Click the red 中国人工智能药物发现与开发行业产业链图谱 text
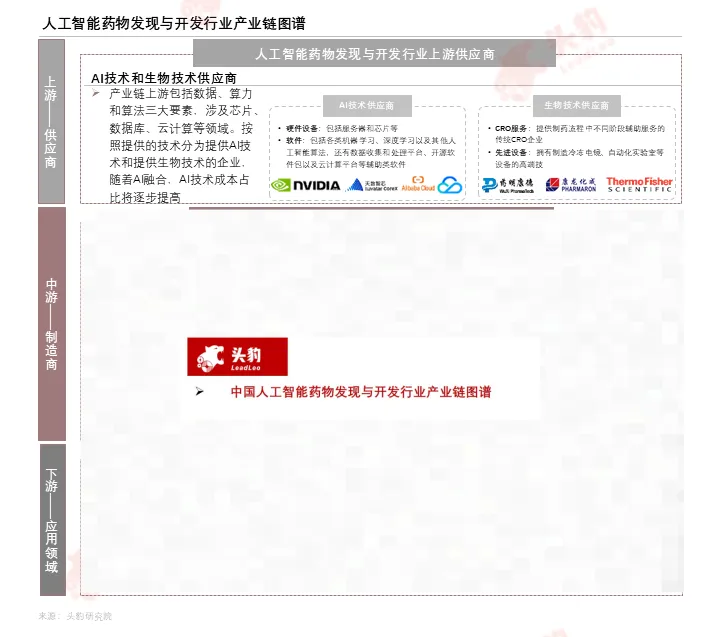720x637 pixels. point(361,392)
